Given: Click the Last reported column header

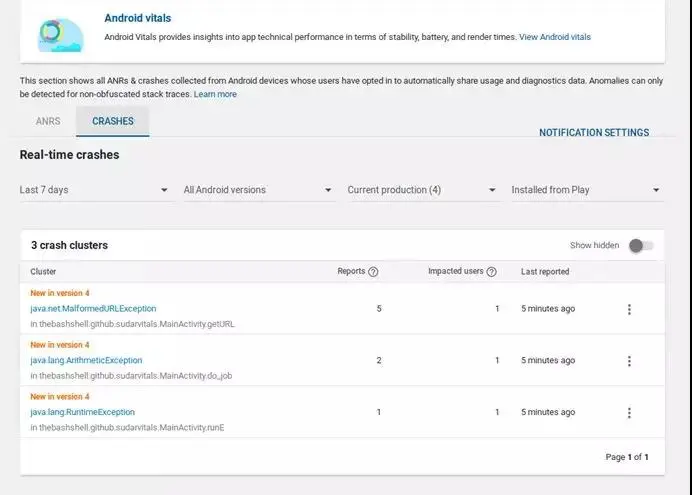Looking at the screenshot, I should (x=545, y=272).
